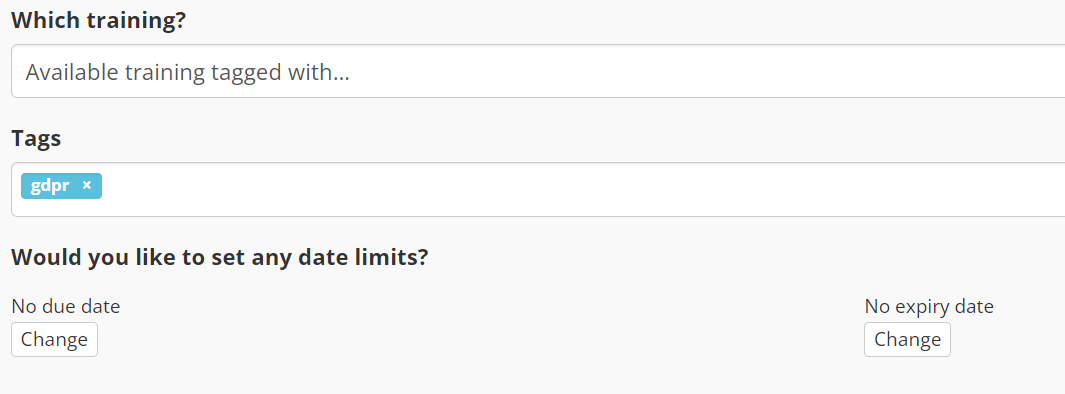The width and height of the screenshot is (1065, 394).
Task: Remove the gdpr tag with its x icon
Action: coord(86,185)
